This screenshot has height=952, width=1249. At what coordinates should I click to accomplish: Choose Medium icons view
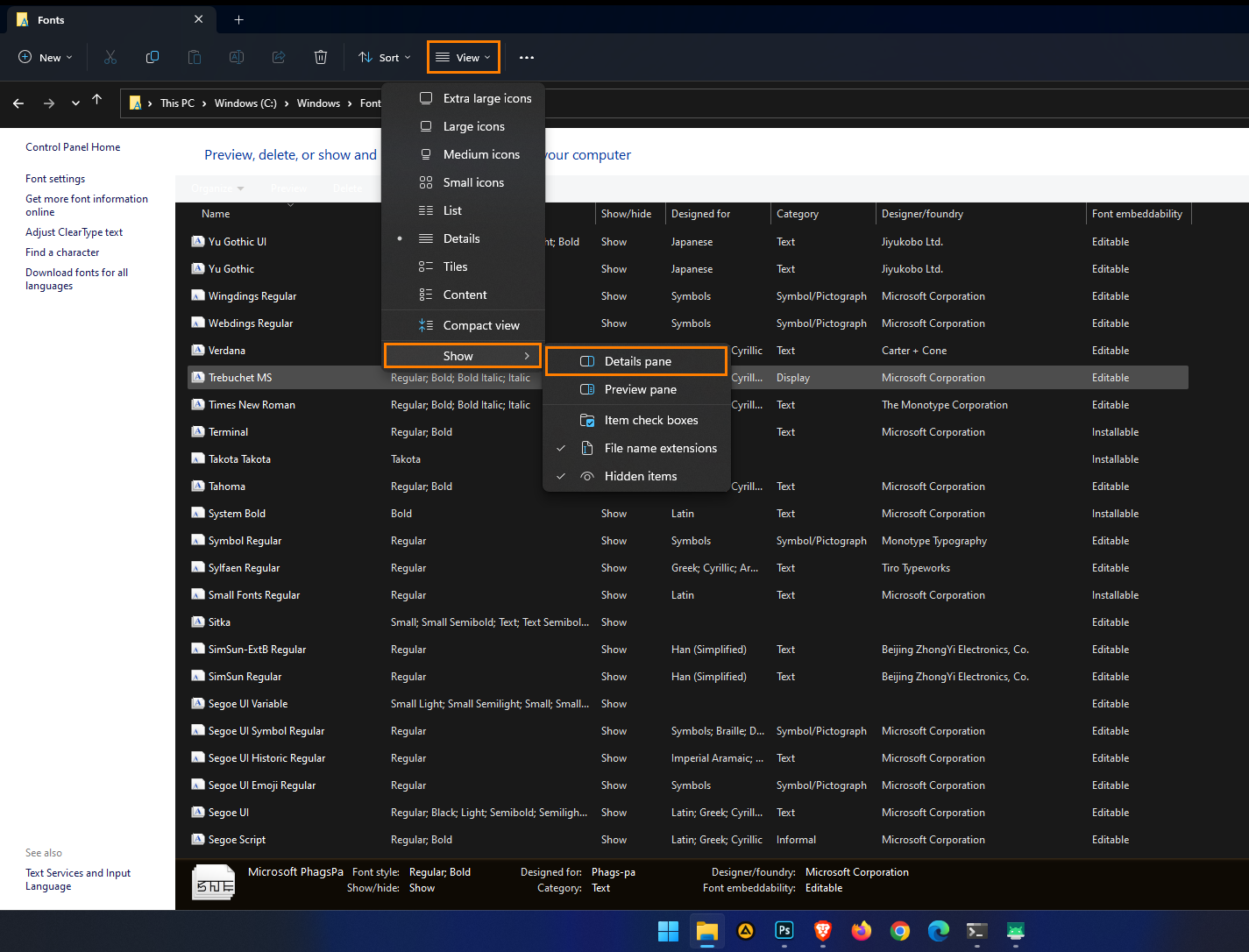[x=464, y=154]
